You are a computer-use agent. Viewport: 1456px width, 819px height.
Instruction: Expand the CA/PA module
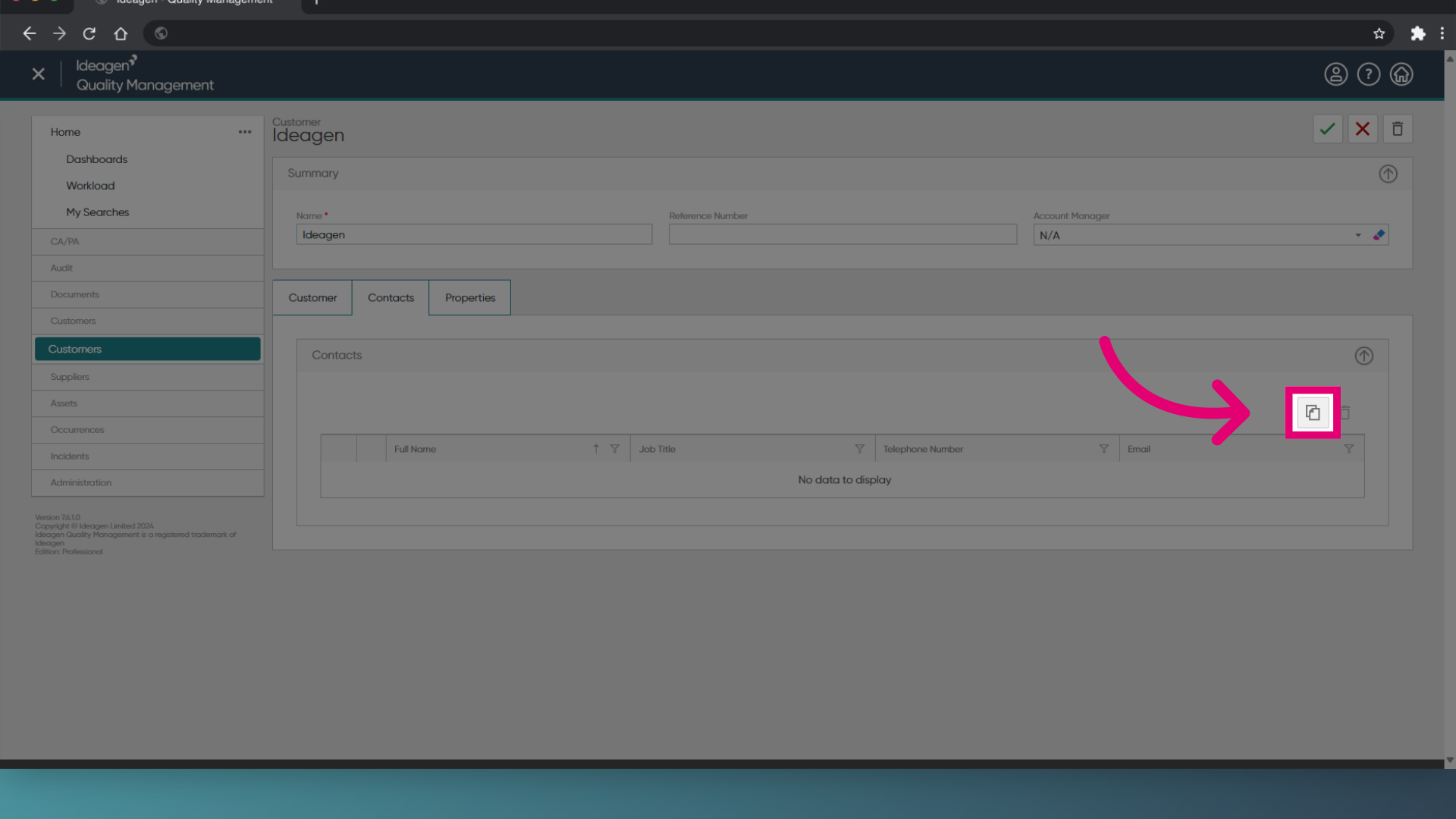[148, 242]
